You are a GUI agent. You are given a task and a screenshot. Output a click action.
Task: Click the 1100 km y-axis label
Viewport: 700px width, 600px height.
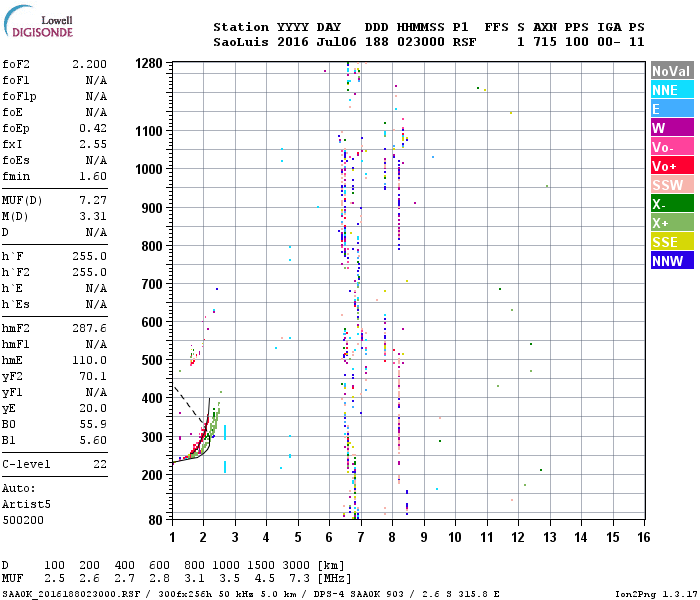pos(149,132)
